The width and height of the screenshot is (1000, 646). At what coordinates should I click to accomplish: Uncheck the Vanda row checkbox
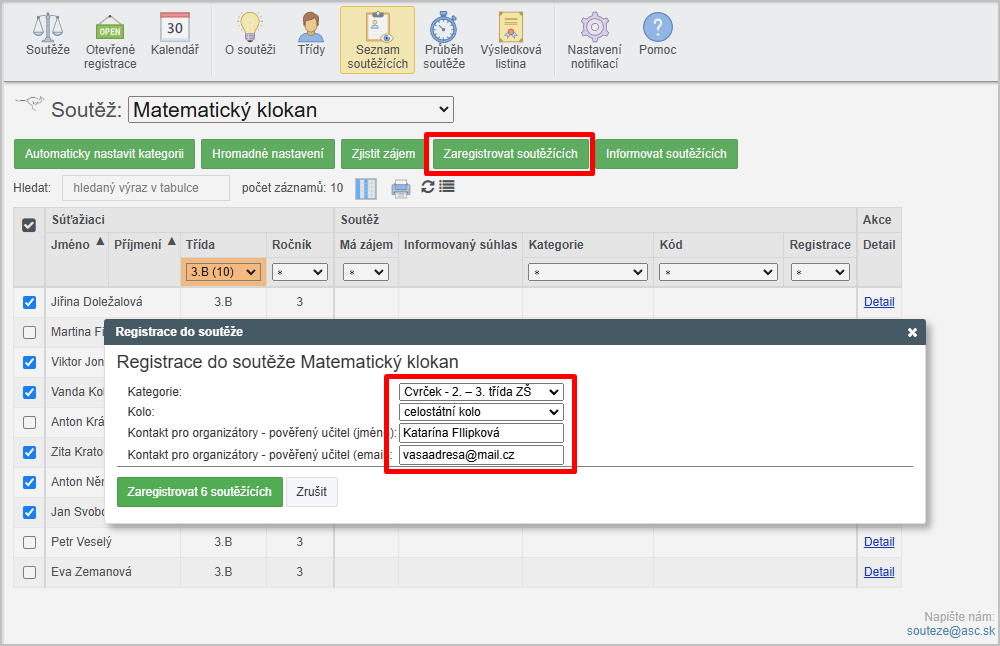29,392
